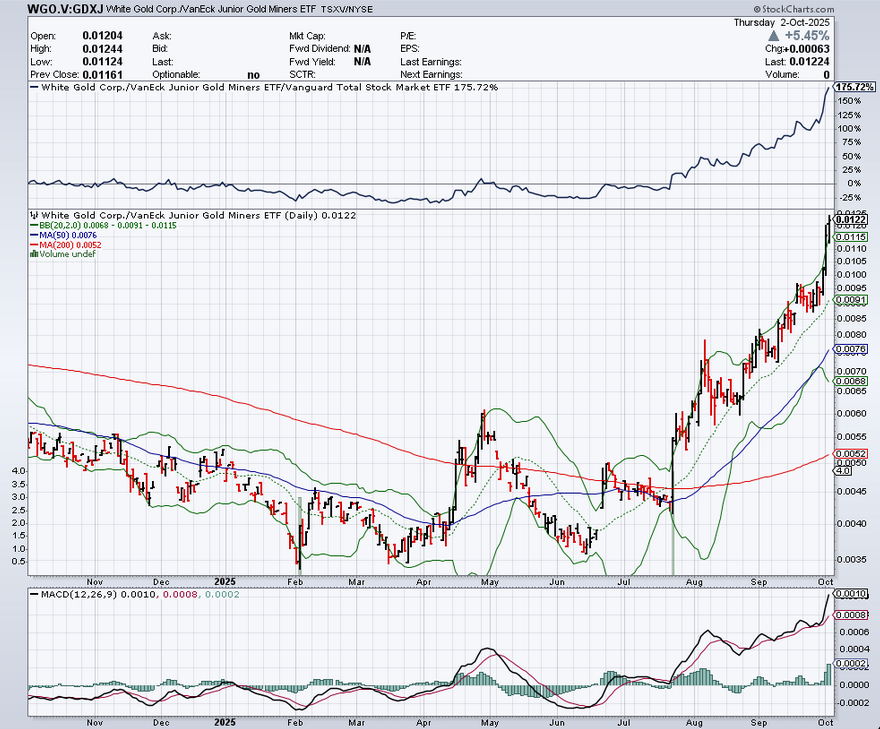Click the red MA(200) legend entry
This screenshot has width=880, height=729.
[68, 245]
